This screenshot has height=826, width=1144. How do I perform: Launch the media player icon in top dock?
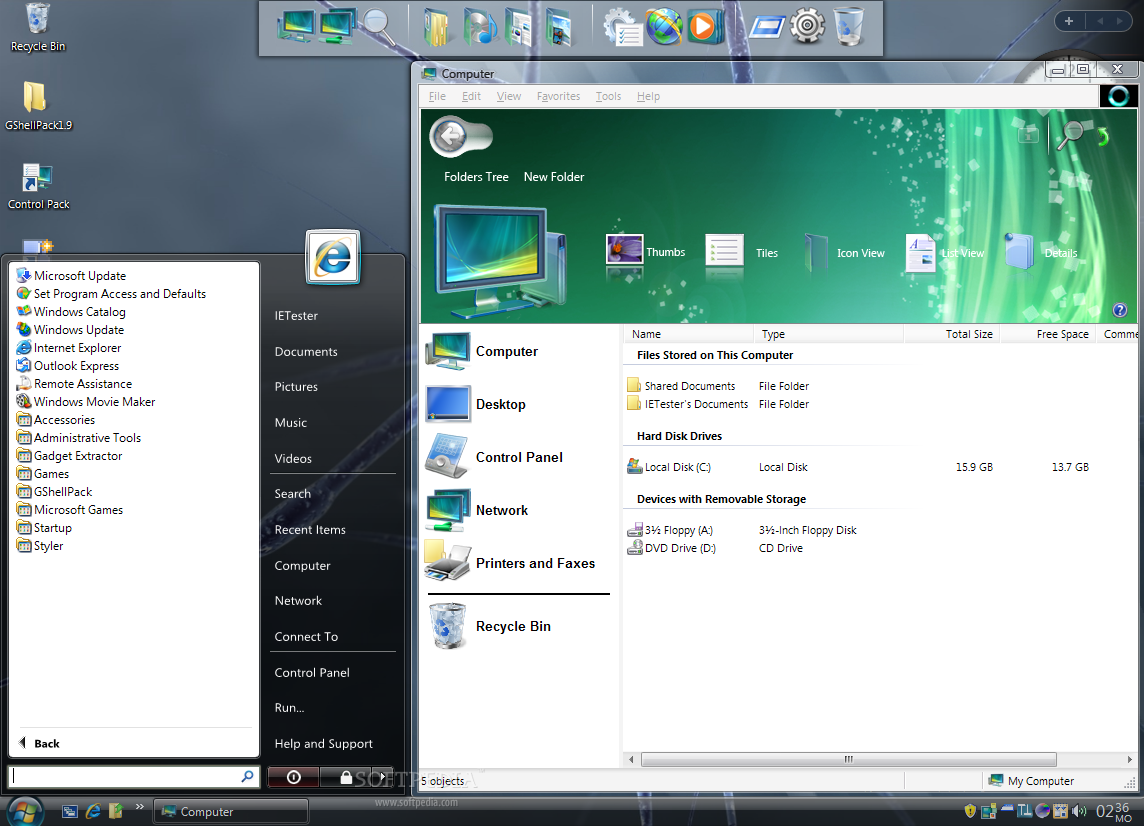[705, 27]
